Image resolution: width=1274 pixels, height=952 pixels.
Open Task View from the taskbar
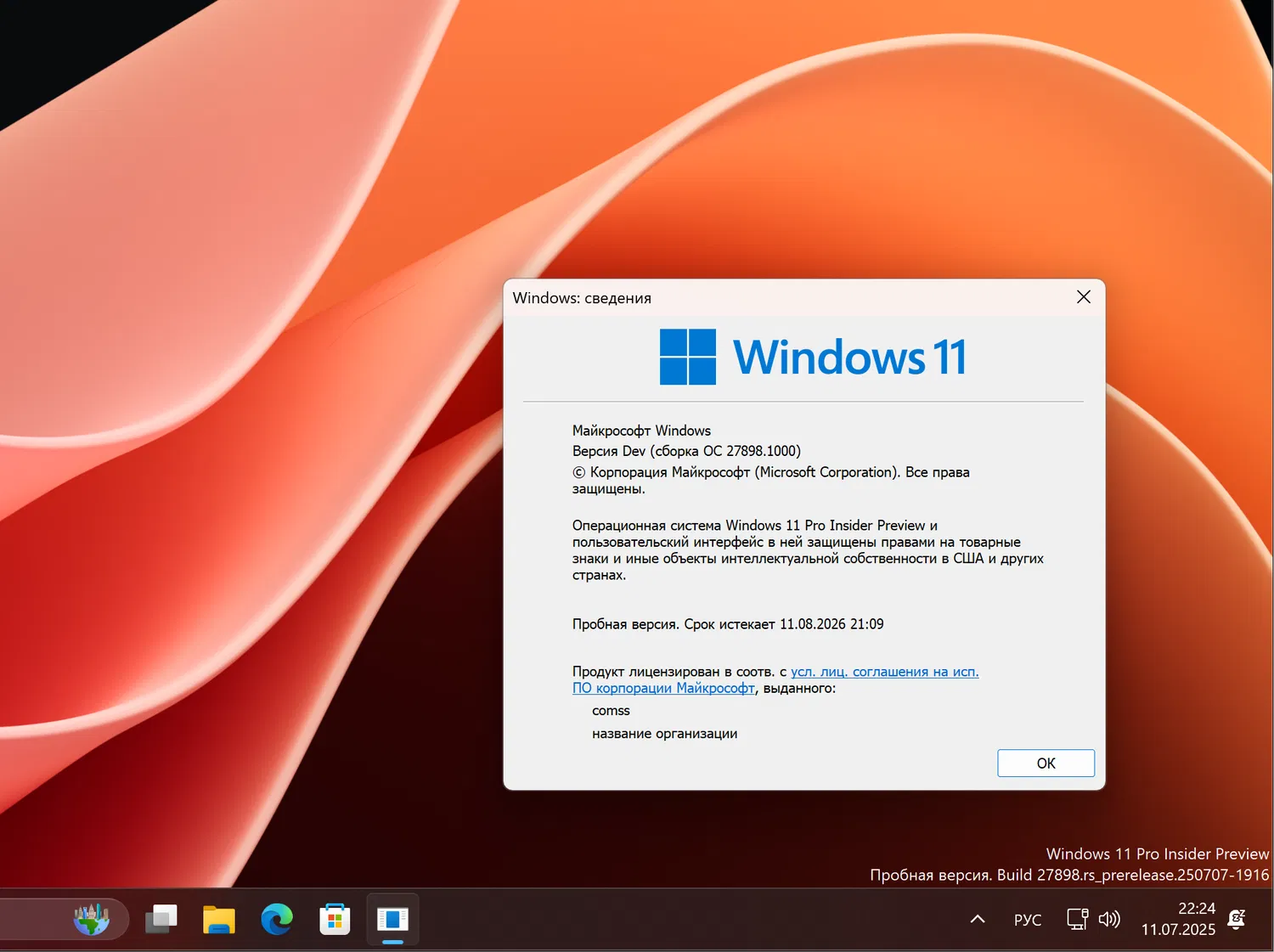click(161, 919)
